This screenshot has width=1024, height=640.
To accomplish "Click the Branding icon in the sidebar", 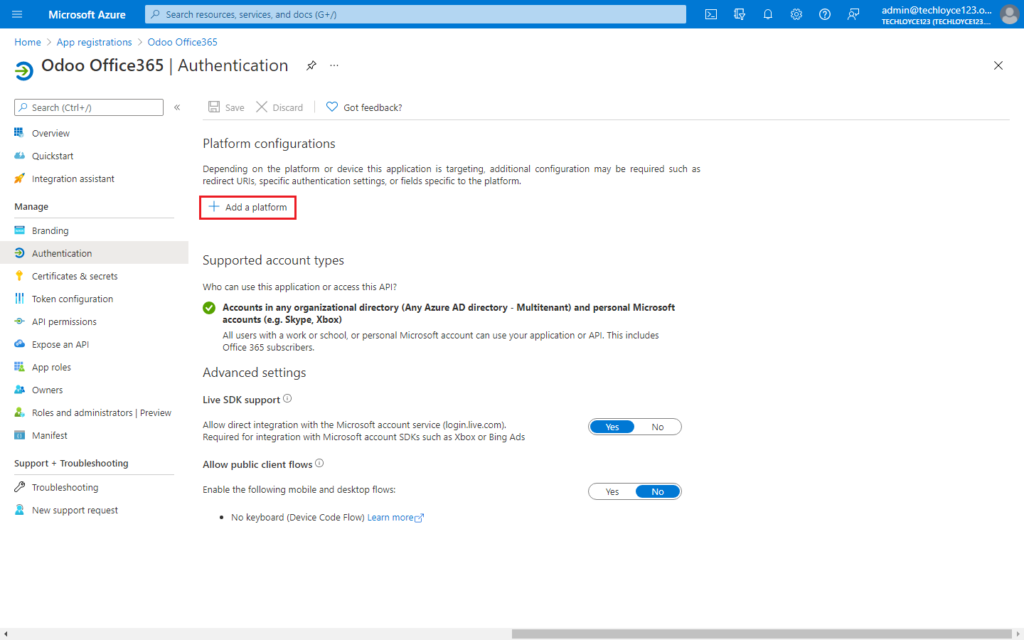I will [19, 231].
